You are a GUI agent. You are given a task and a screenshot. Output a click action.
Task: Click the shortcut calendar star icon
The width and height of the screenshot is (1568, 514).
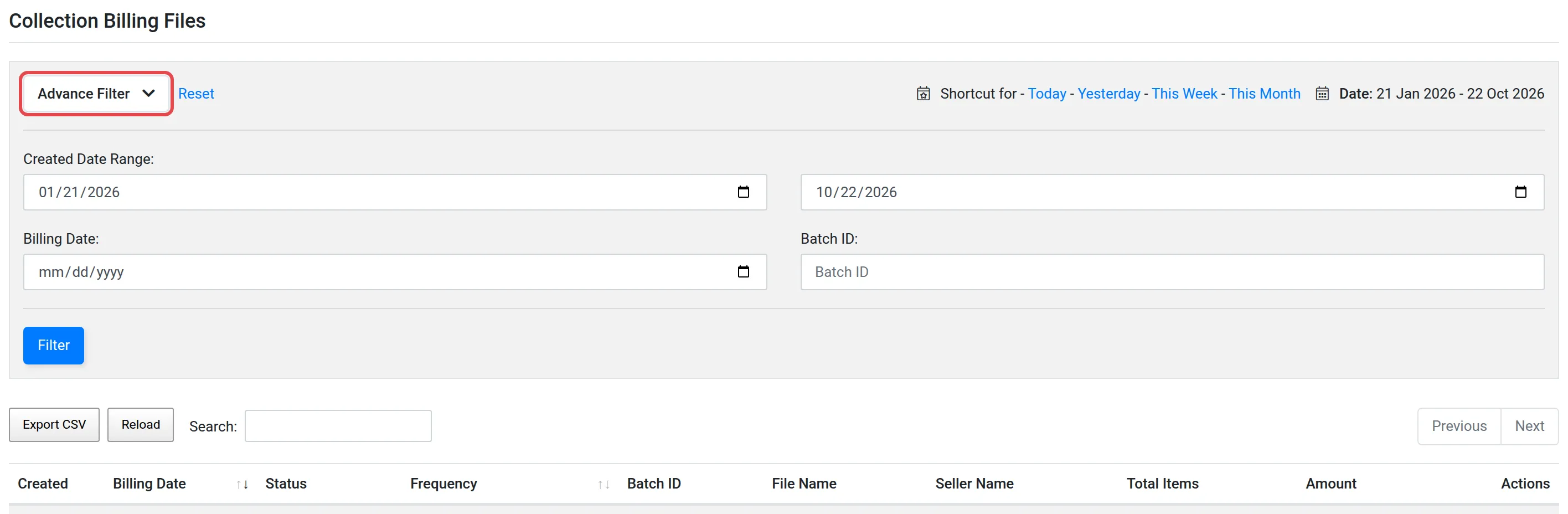[x=924, y=94]
